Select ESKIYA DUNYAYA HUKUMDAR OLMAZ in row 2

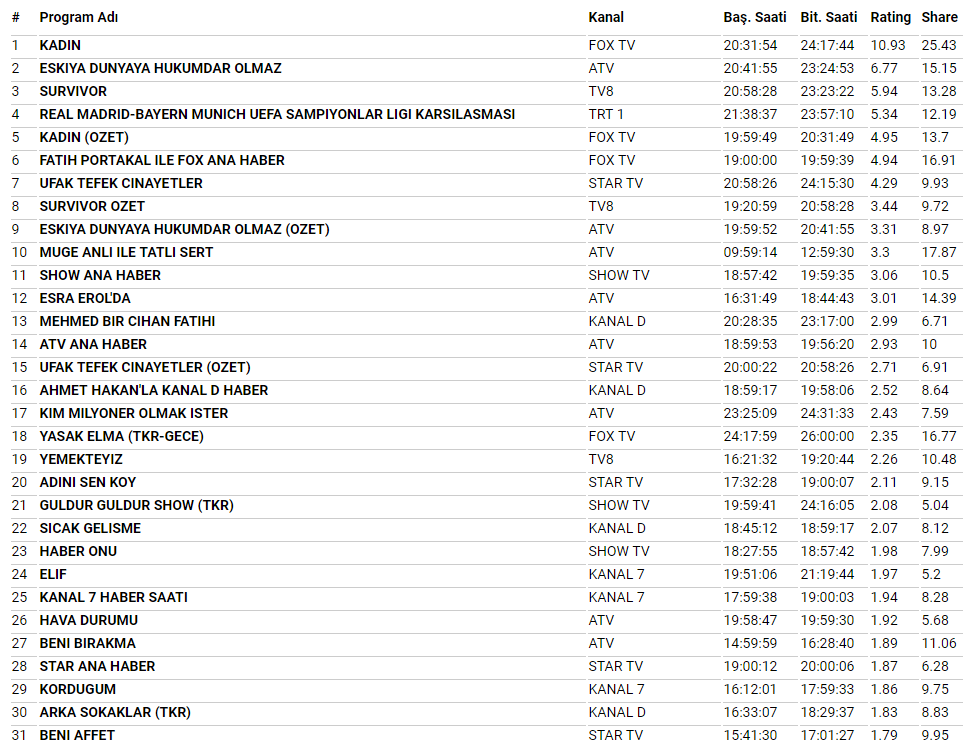(x=160, y=68)
